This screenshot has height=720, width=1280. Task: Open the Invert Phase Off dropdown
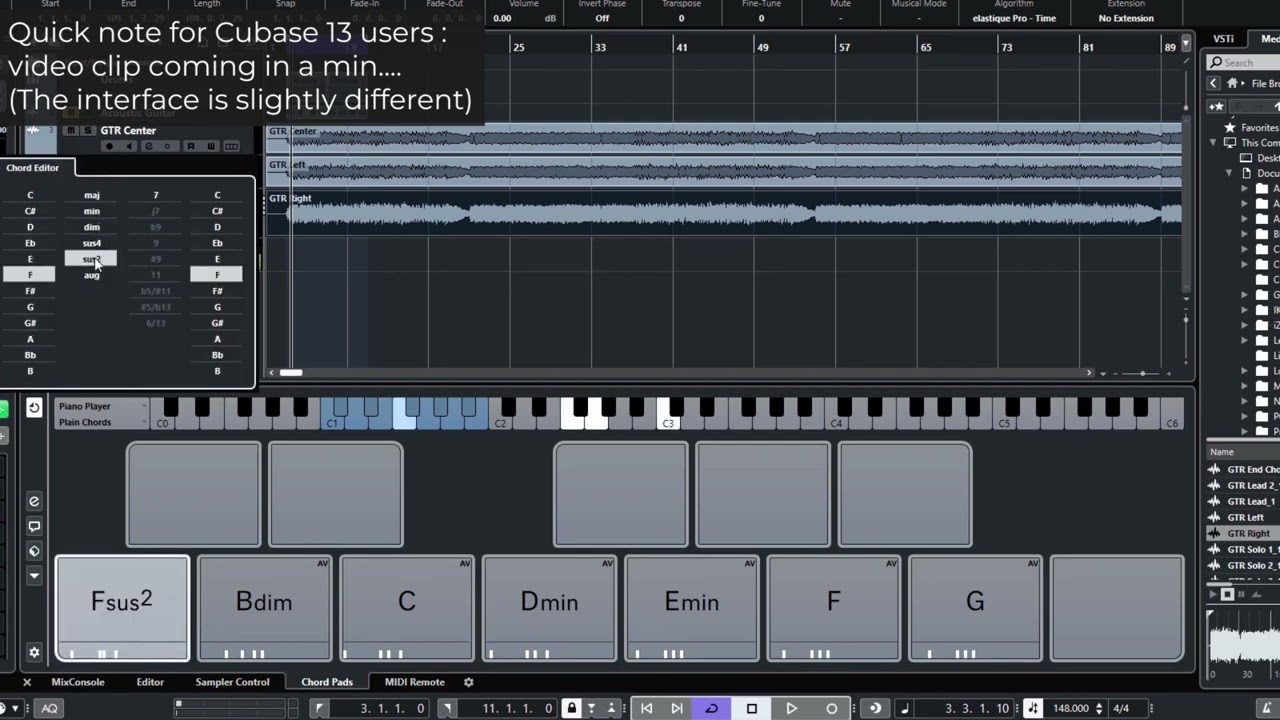point(602,18)
